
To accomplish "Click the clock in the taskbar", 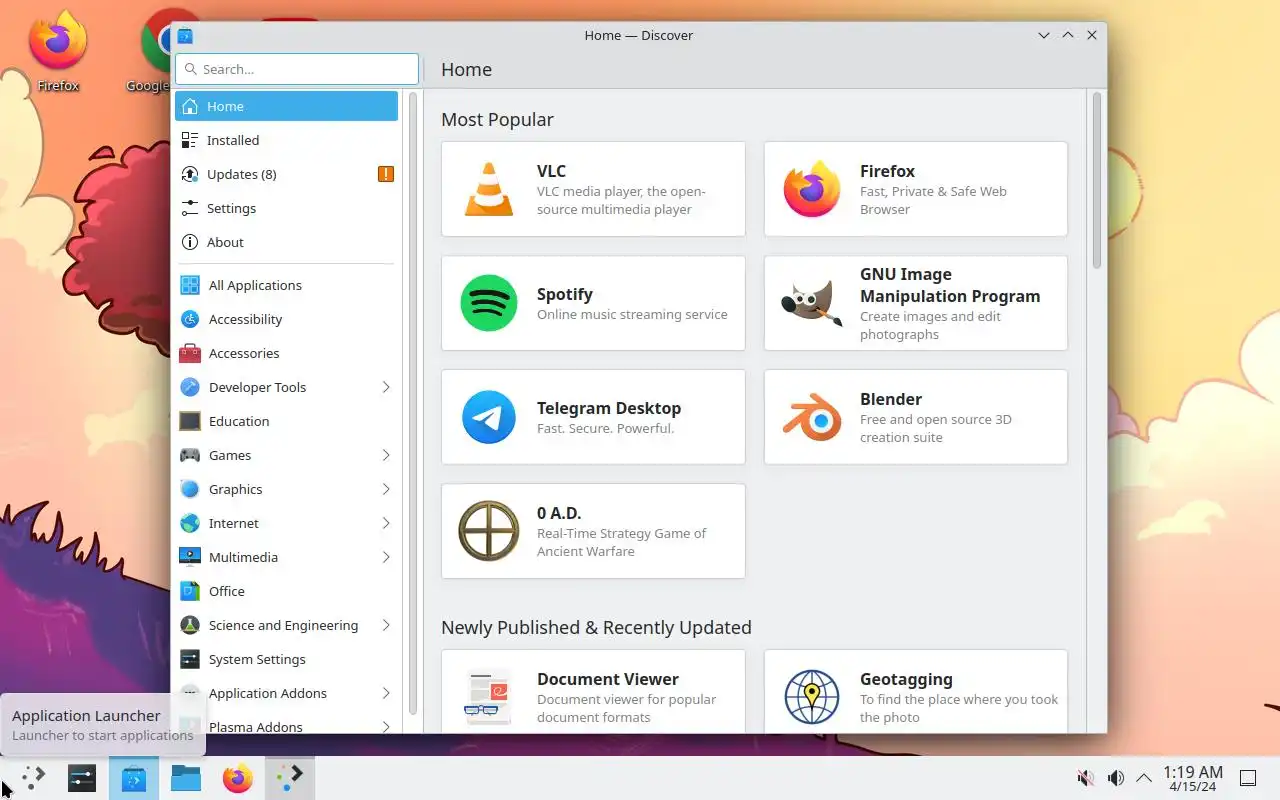I will [x=1193, y=778].
